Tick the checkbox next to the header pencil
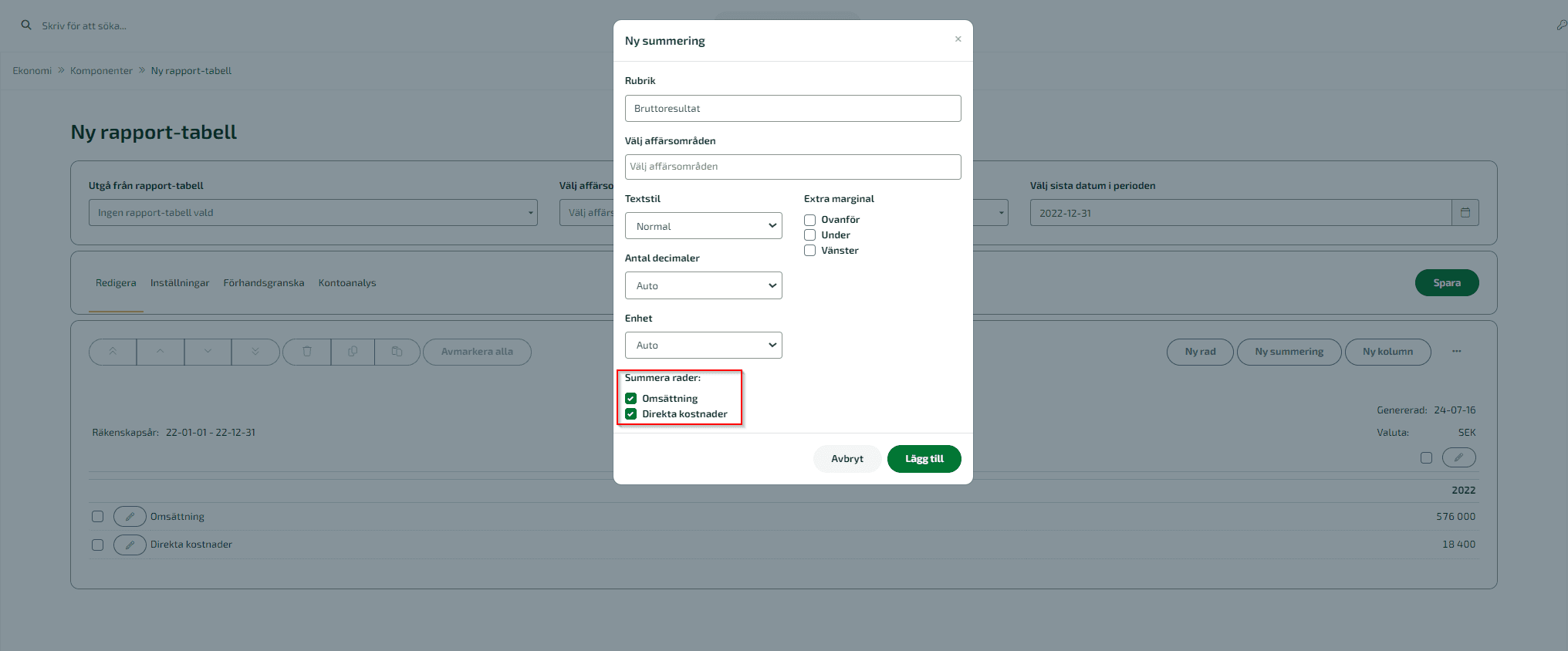This screenshot has width=1568, height=651. pyautogui.click(x=1426, y=457)
